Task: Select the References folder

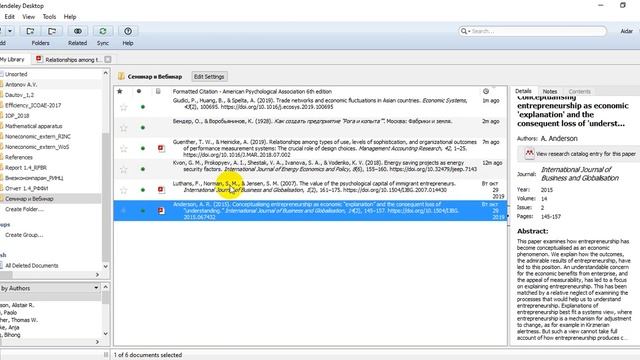Action: tap(18, 157)
